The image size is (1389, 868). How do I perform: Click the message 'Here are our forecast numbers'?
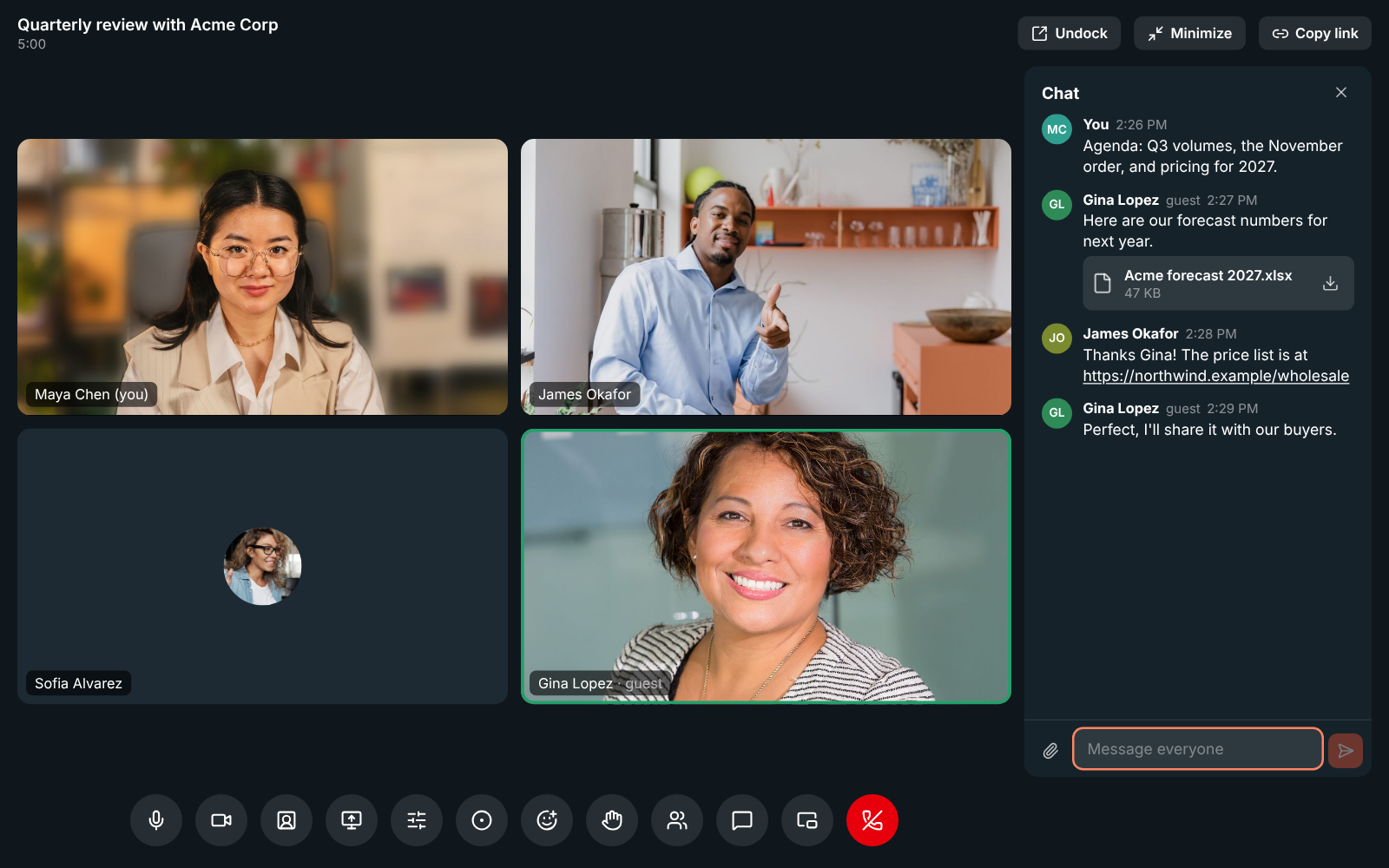point(1205,231)
